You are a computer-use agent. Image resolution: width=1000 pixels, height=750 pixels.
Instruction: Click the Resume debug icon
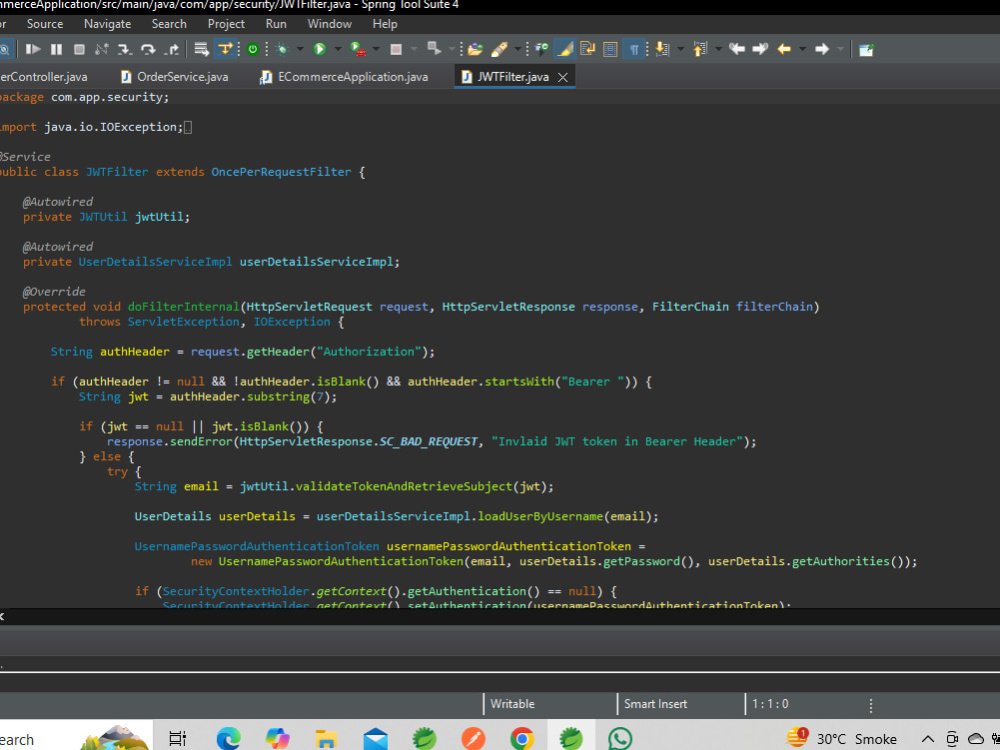pos(33,49)
